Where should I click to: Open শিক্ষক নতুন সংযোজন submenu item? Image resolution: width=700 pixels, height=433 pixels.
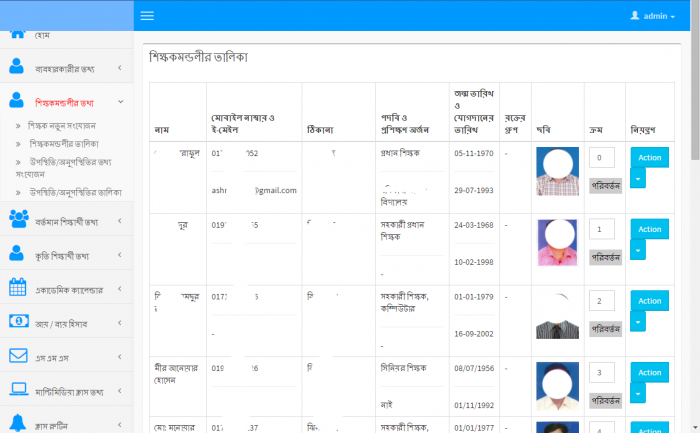tap(62, 126)
